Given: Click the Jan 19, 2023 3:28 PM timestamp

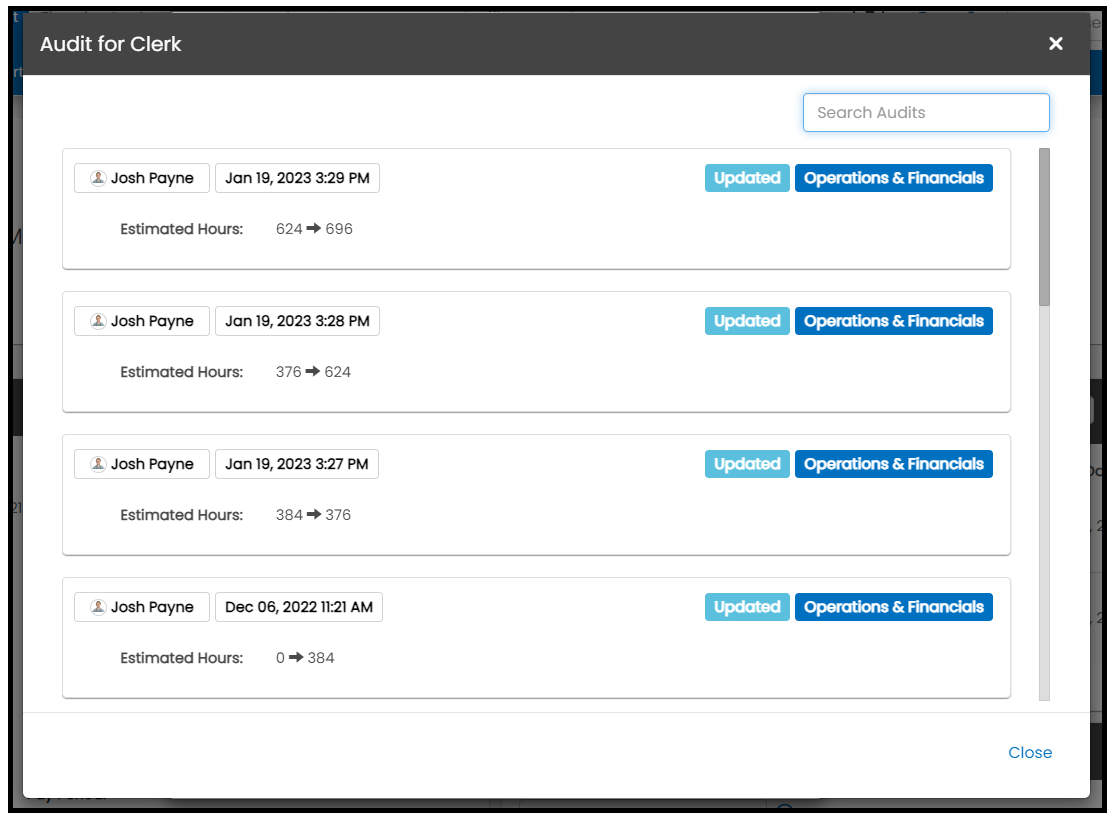Looking at the screenshot, I should pyautogui.click(x=297, y=321).
